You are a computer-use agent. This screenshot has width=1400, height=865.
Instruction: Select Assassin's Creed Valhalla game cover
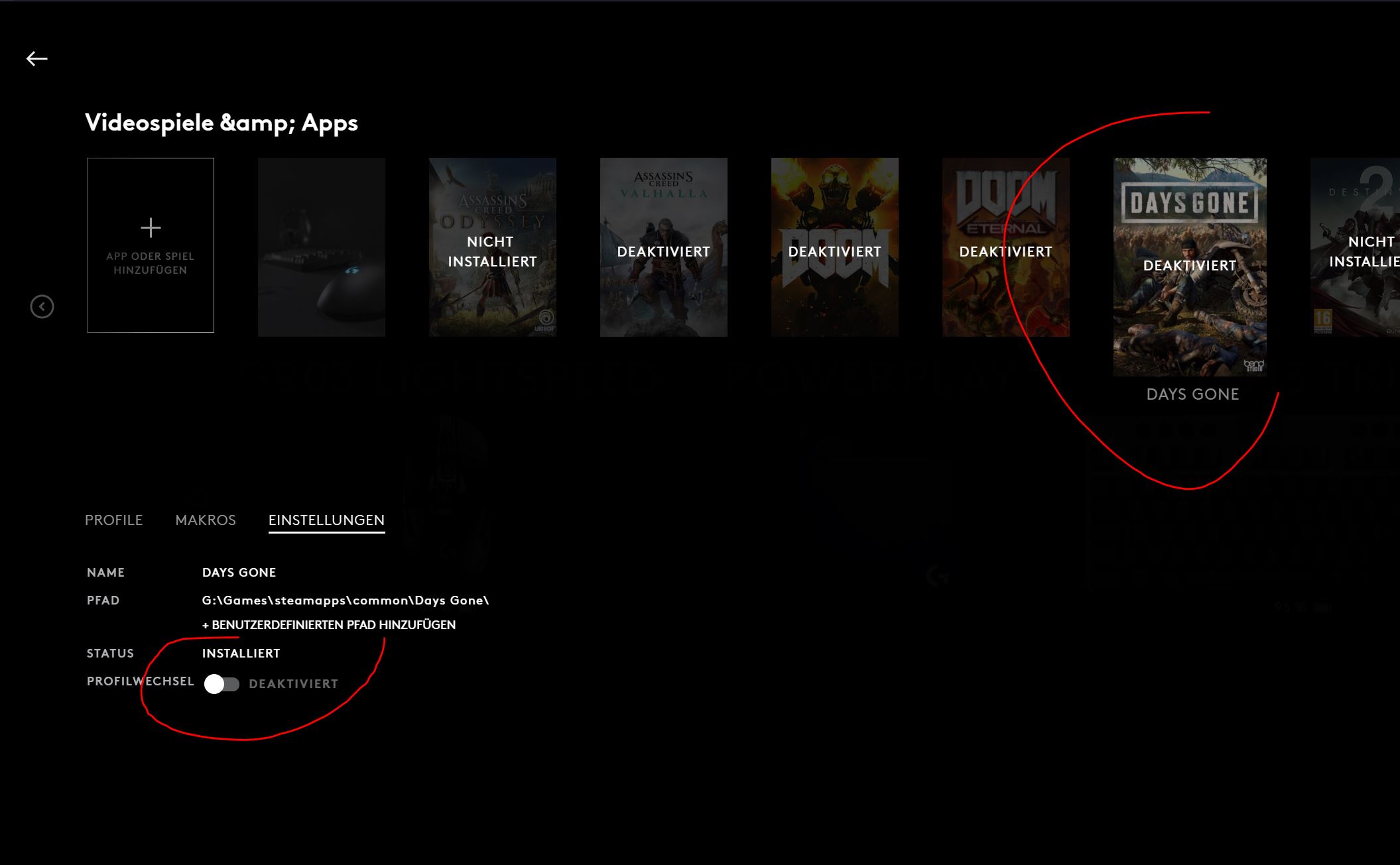coord(663,247)
